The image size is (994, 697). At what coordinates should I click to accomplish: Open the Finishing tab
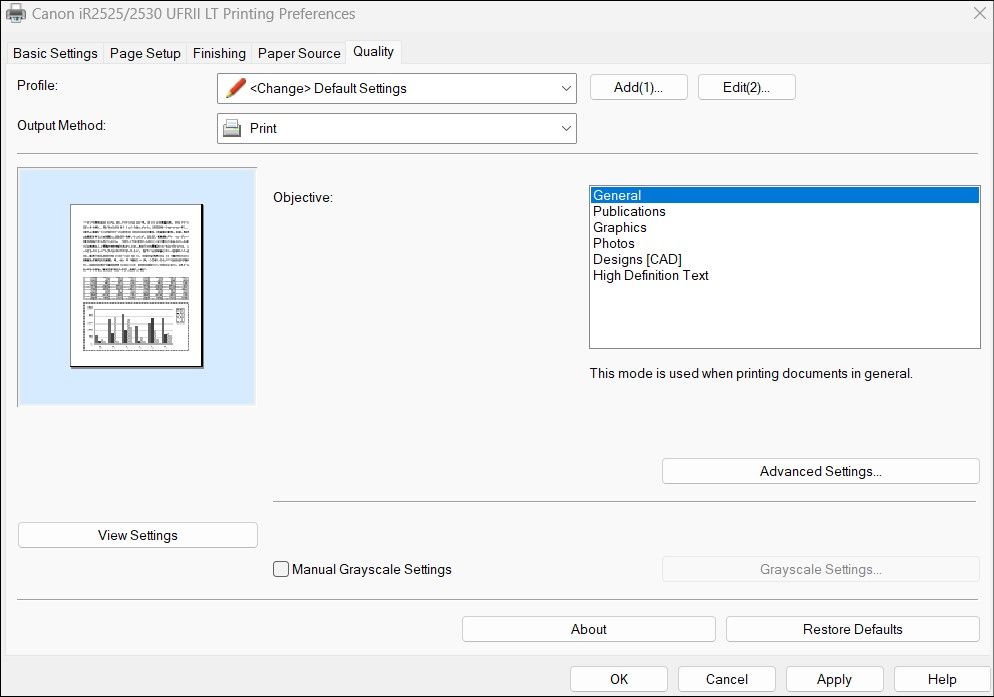coord(218,53)
